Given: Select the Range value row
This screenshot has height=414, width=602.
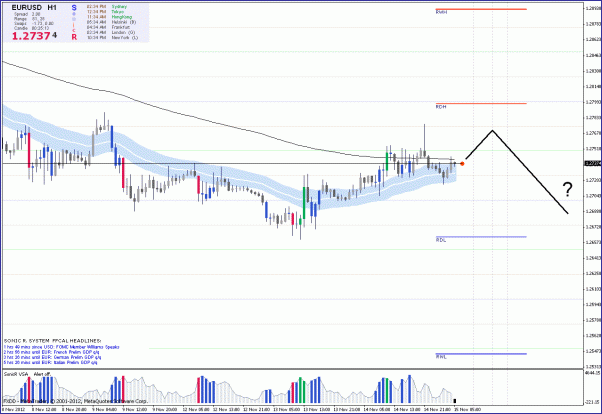Looking at the screenshot, I should (x=29, y=18).
